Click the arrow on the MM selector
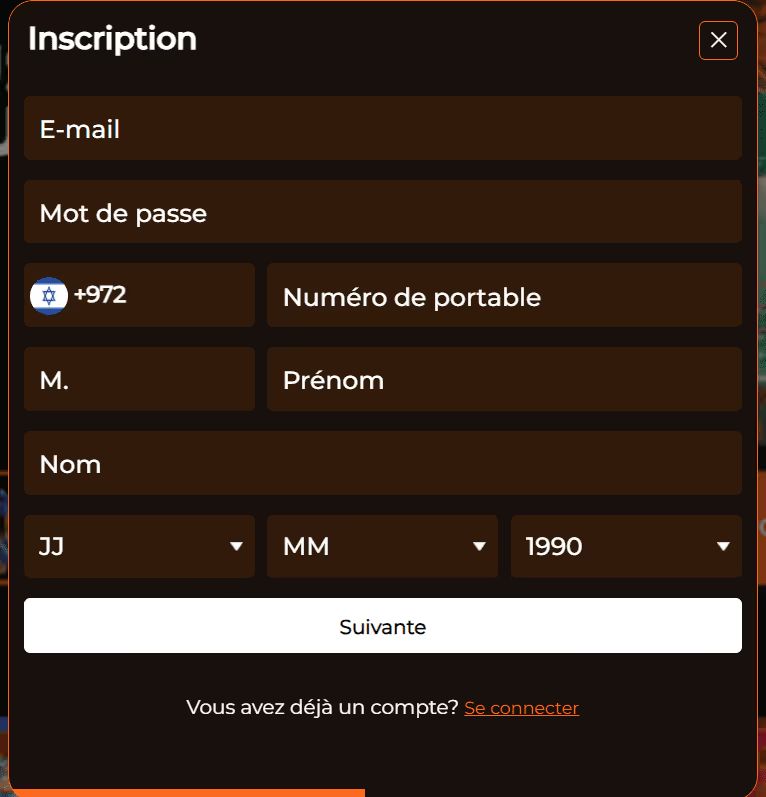This screenshot has width=766, height=797. (x=480, y=547)
